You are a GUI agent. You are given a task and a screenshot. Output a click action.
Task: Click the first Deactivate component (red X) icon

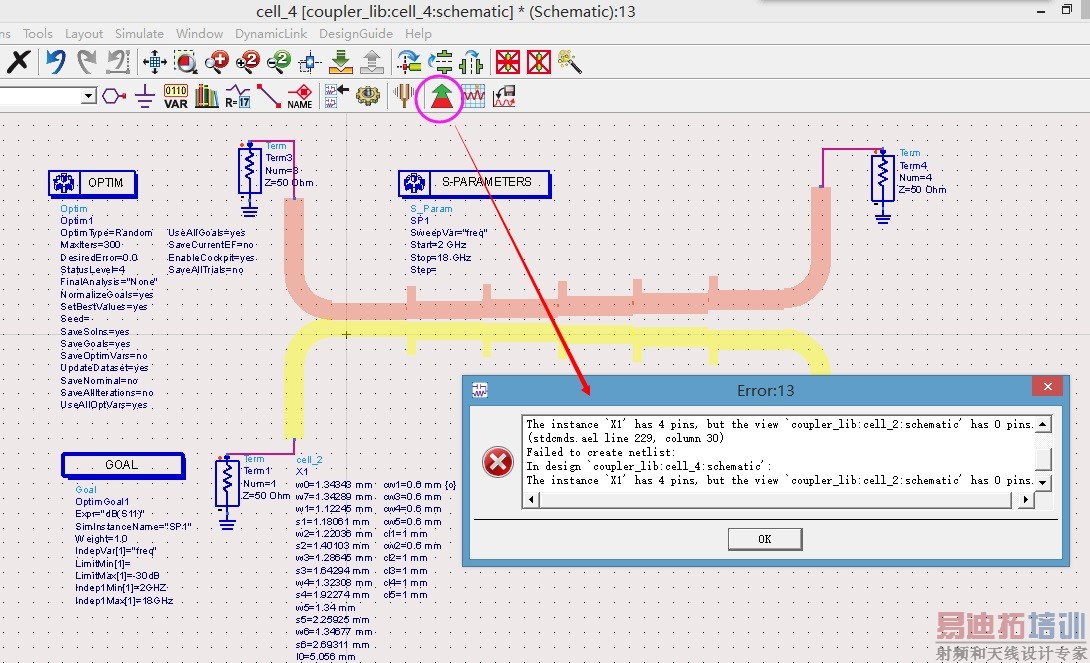point(508,62)
